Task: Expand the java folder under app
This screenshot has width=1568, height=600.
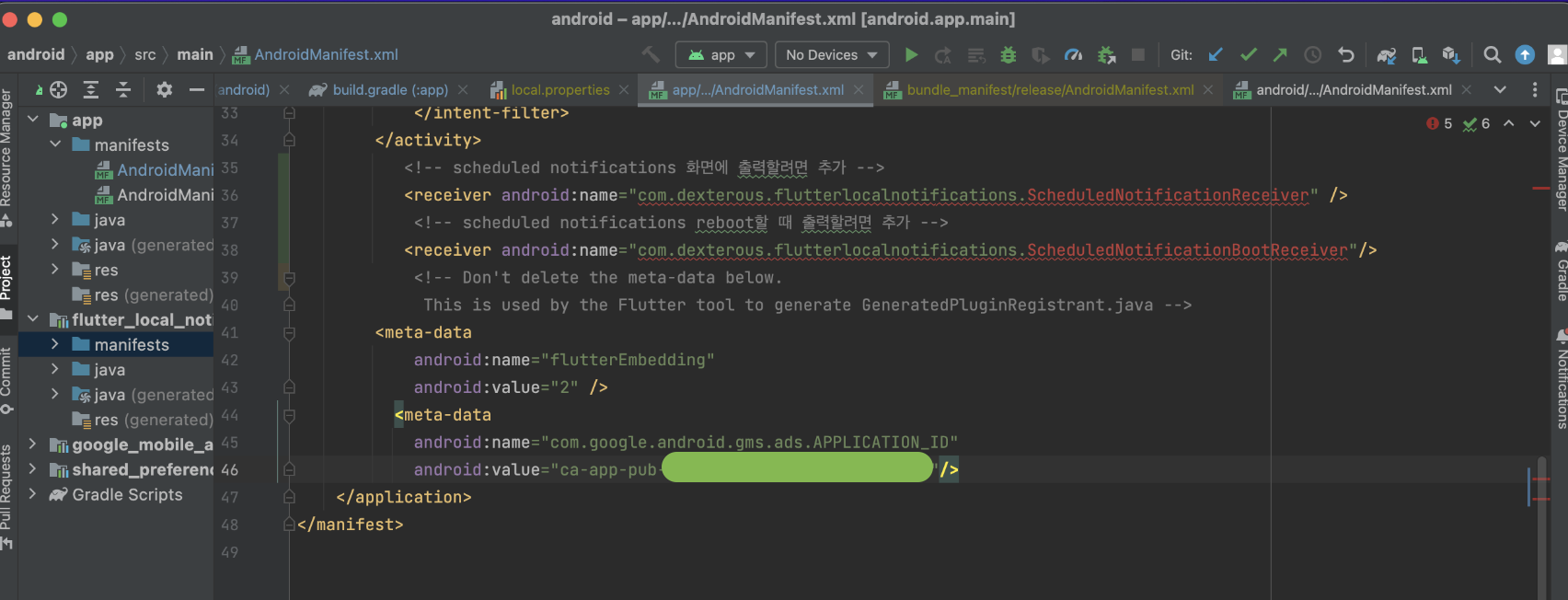Action: pyautogui.click(x=55, y=219)
